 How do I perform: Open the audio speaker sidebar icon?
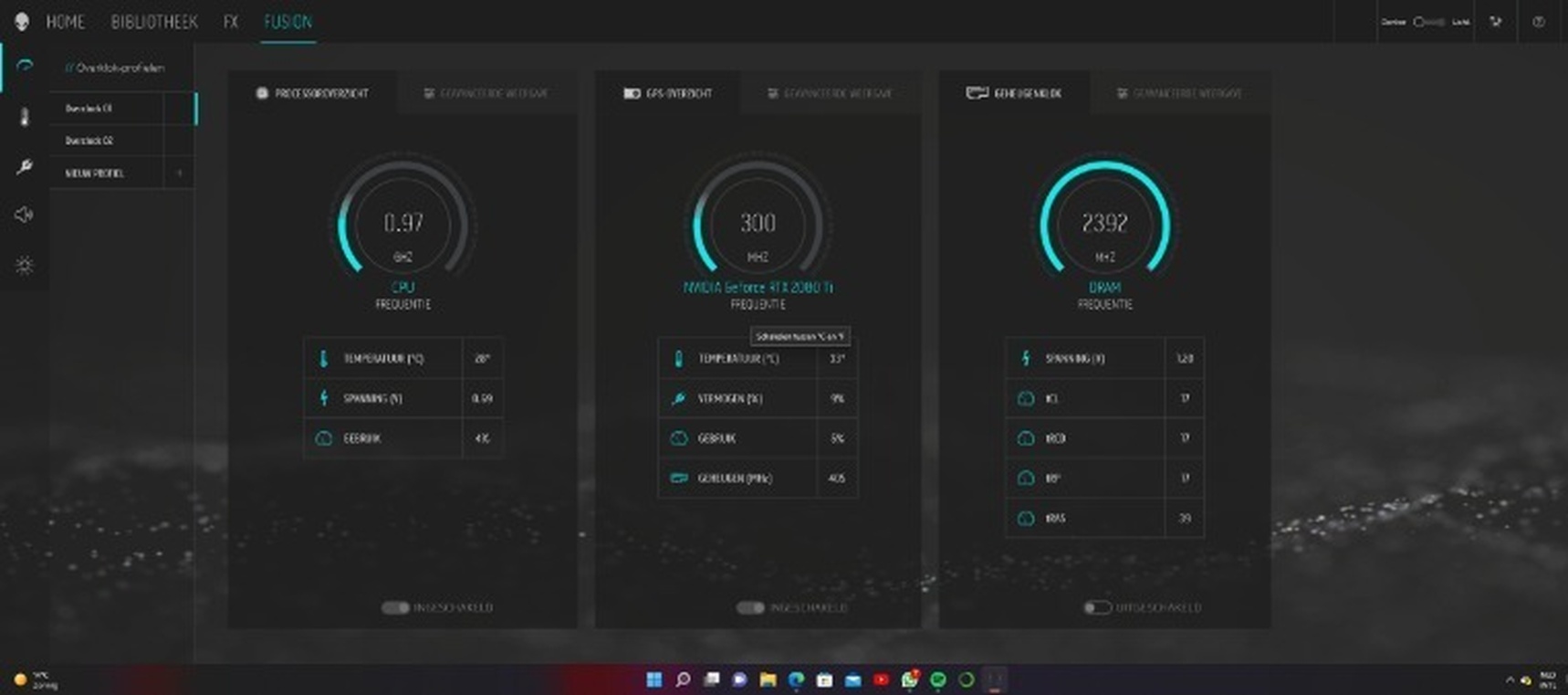[x=25, y=215]
